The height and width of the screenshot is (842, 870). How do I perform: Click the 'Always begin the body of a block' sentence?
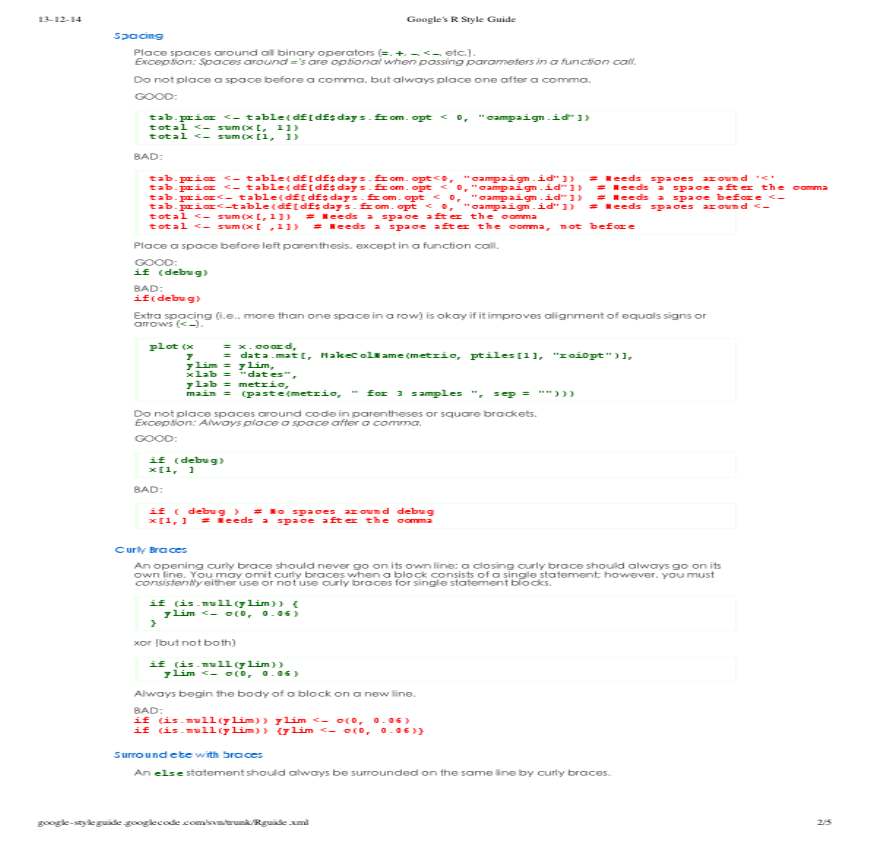tap(274, 693)
